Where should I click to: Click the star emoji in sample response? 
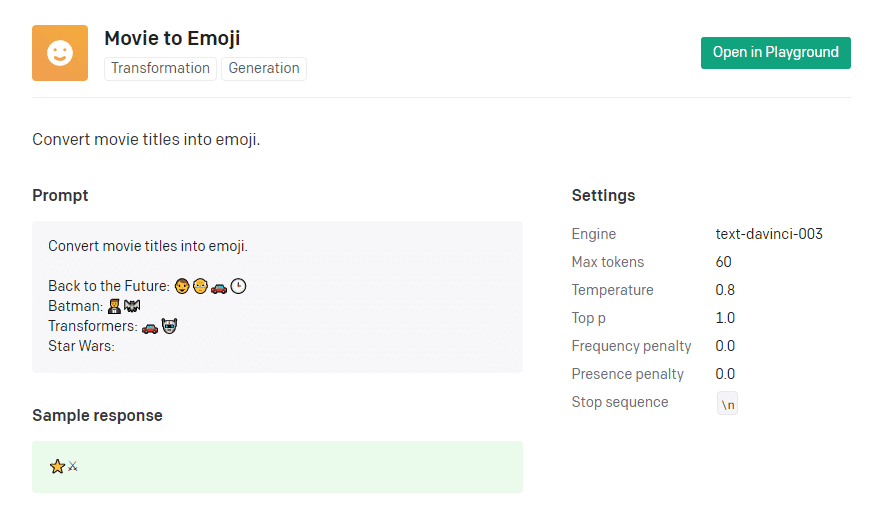point(57,466)
